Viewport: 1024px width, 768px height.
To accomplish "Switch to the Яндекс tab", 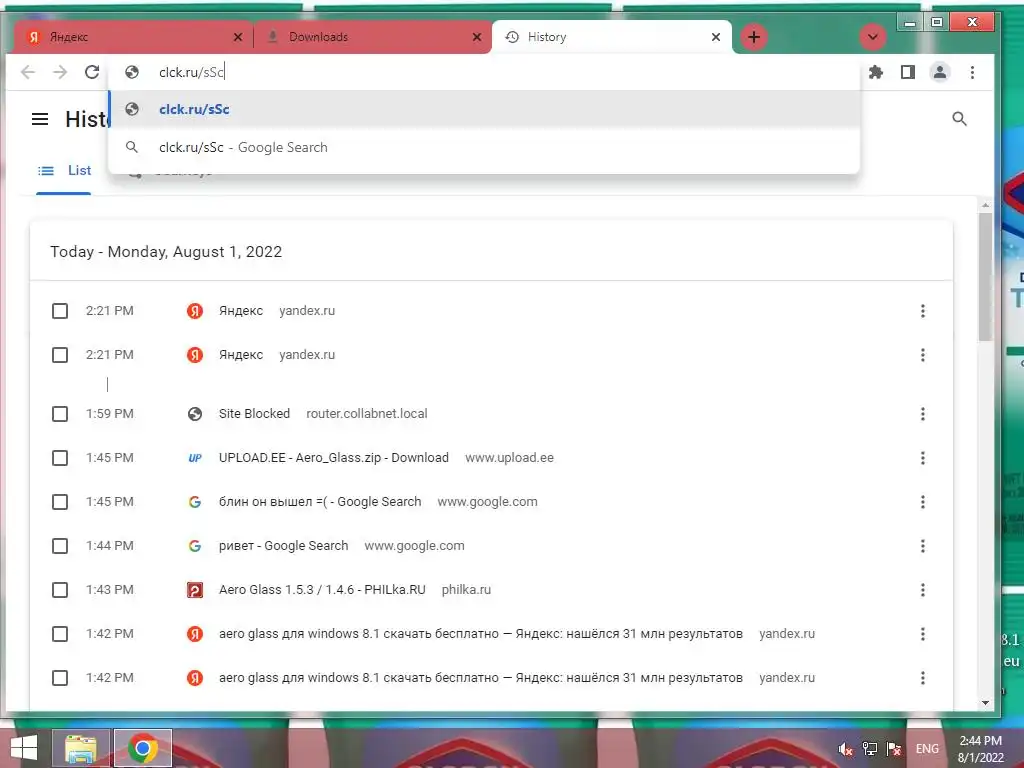I will point(133,37).
